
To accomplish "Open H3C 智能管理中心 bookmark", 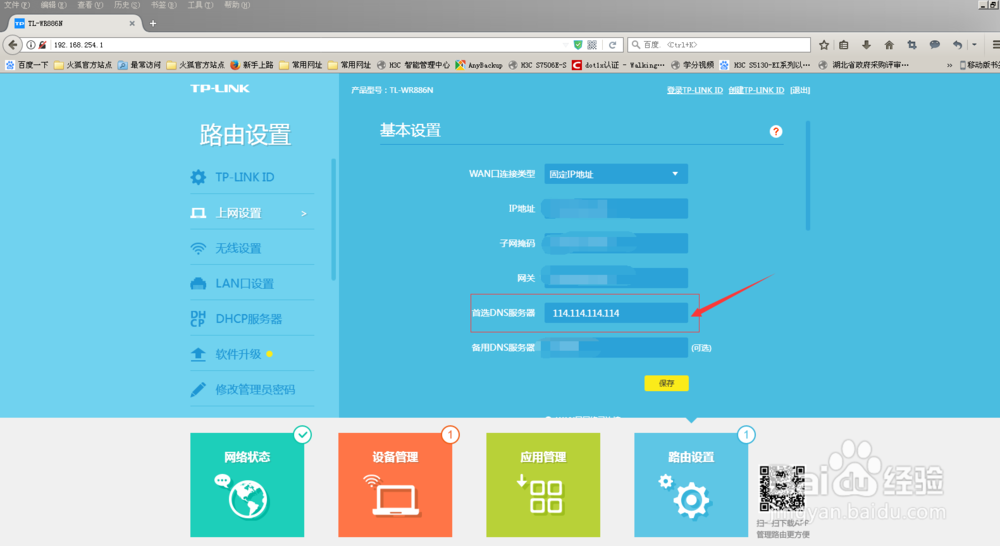I will point(413,65).
